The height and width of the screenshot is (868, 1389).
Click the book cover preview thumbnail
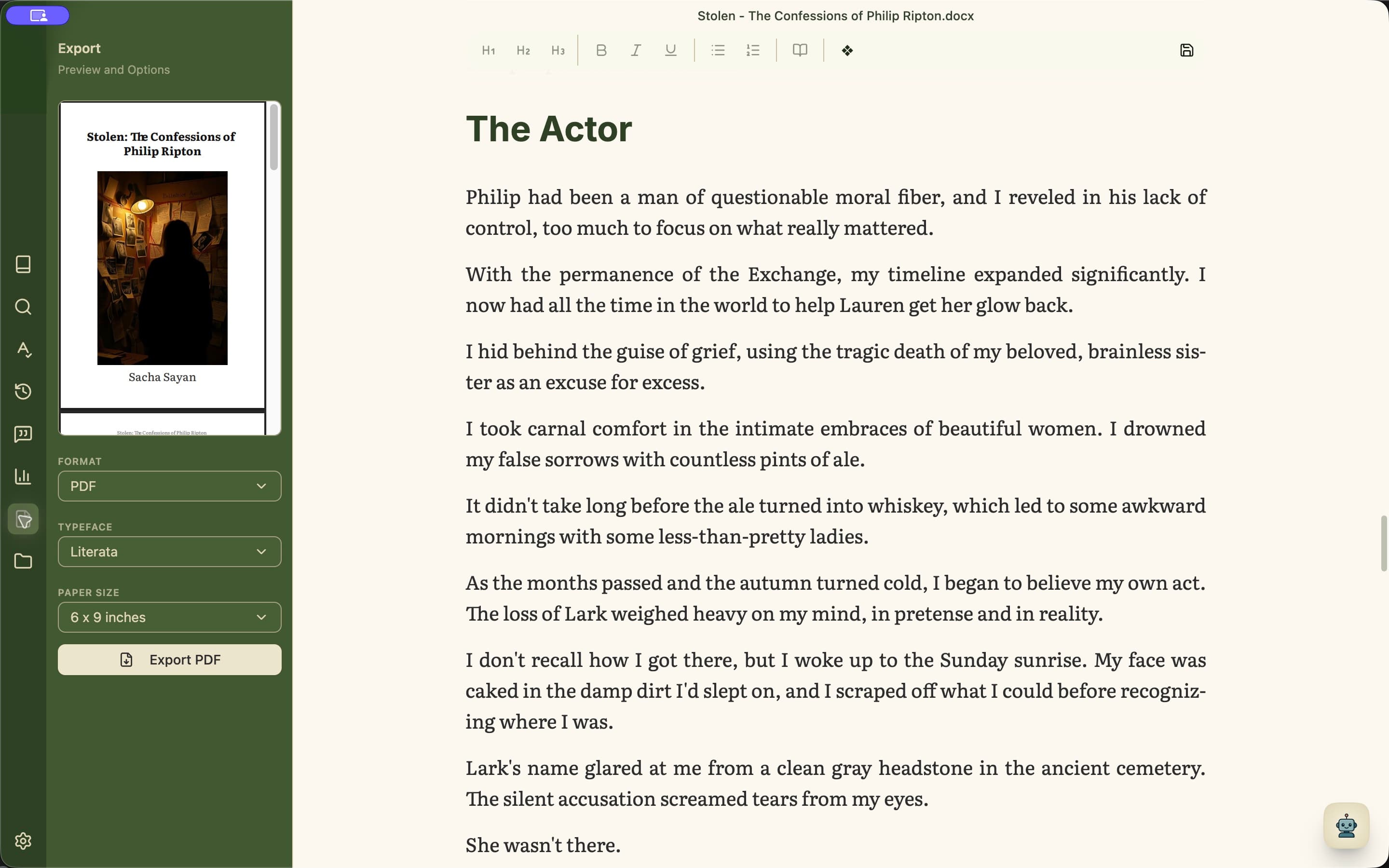click(163, 268)
